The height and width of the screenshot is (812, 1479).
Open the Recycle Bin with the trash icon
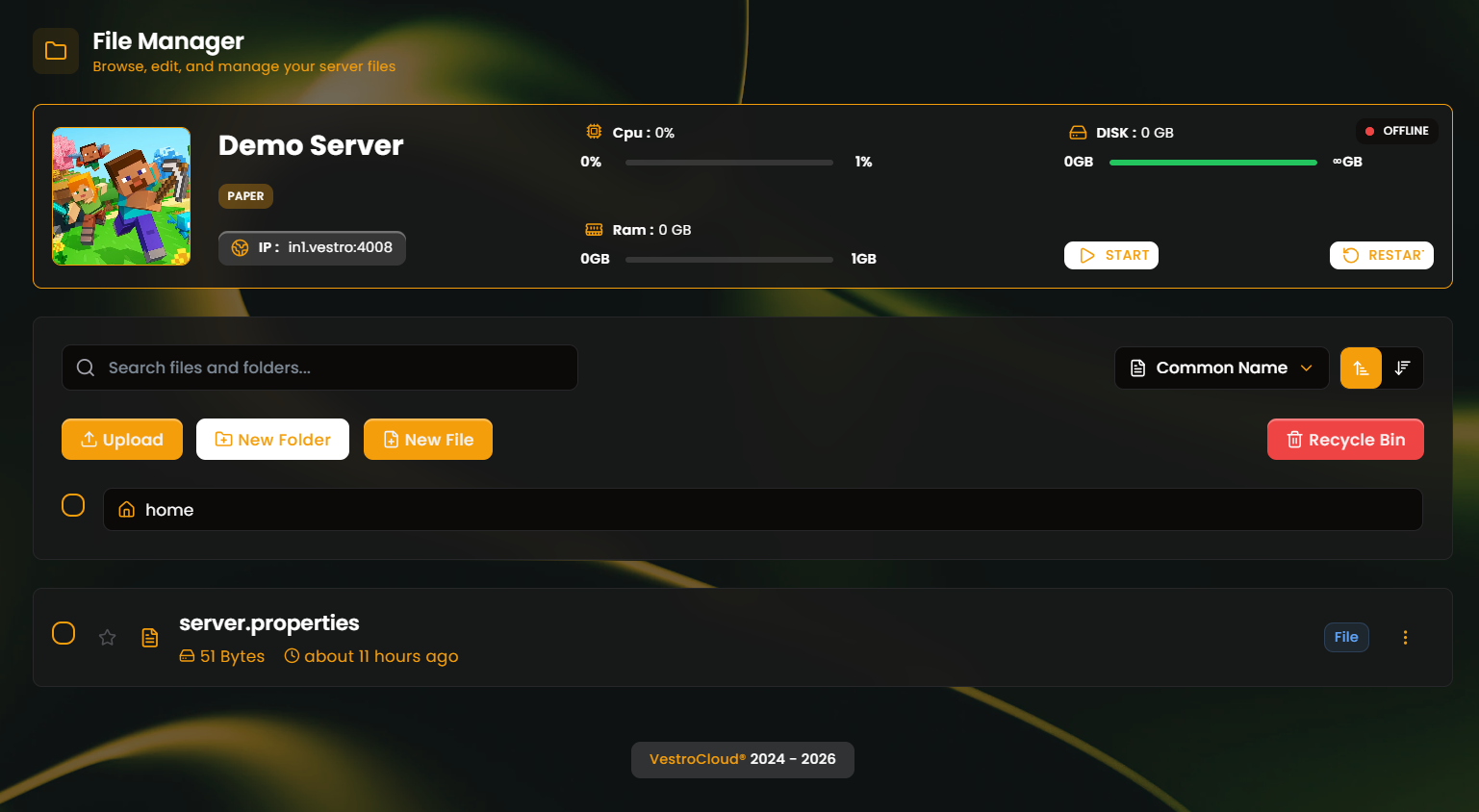[1294, 439]
